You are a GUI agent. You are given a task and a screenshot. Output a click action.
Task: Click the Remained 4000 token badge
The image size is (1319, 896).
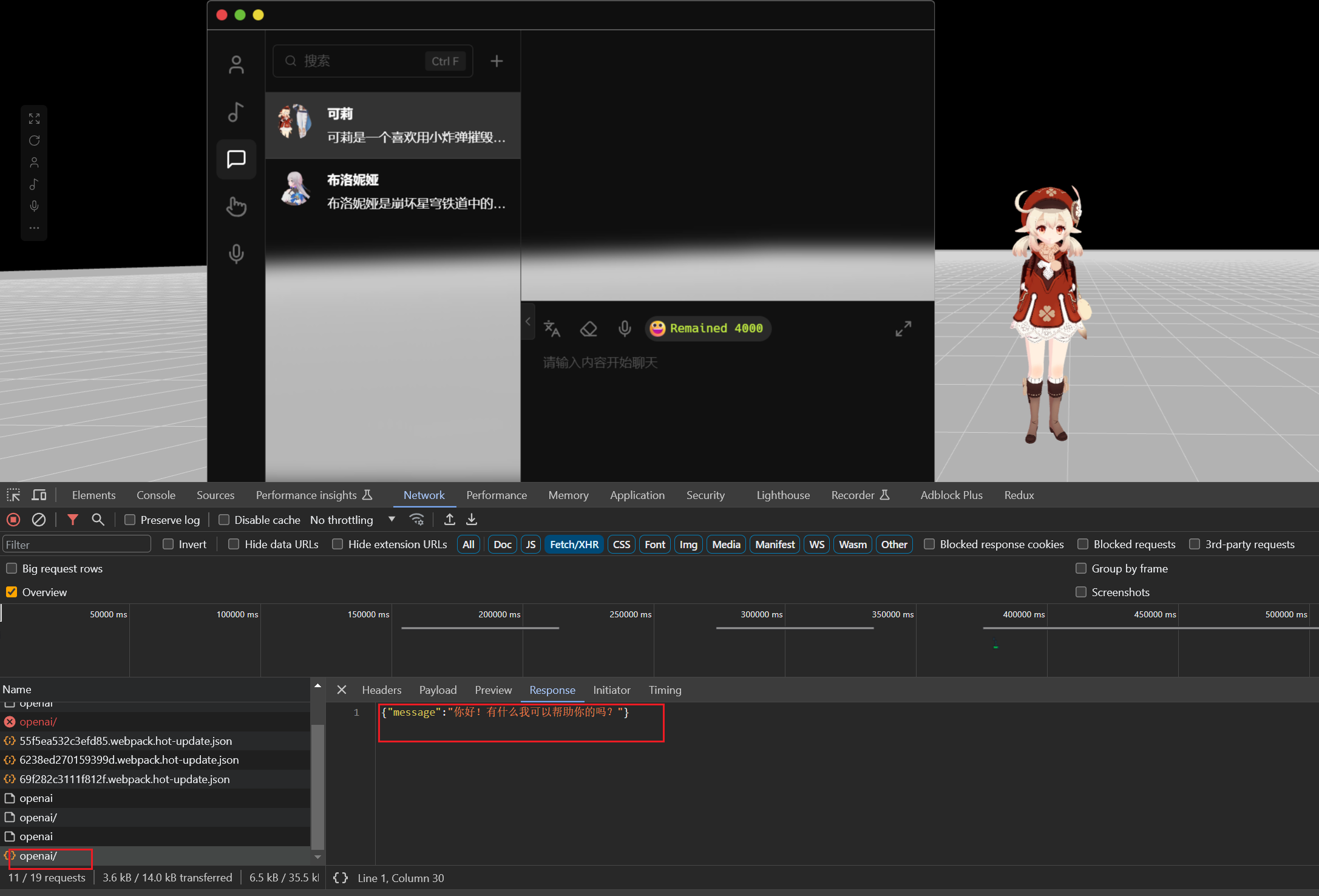coord(708,328)
